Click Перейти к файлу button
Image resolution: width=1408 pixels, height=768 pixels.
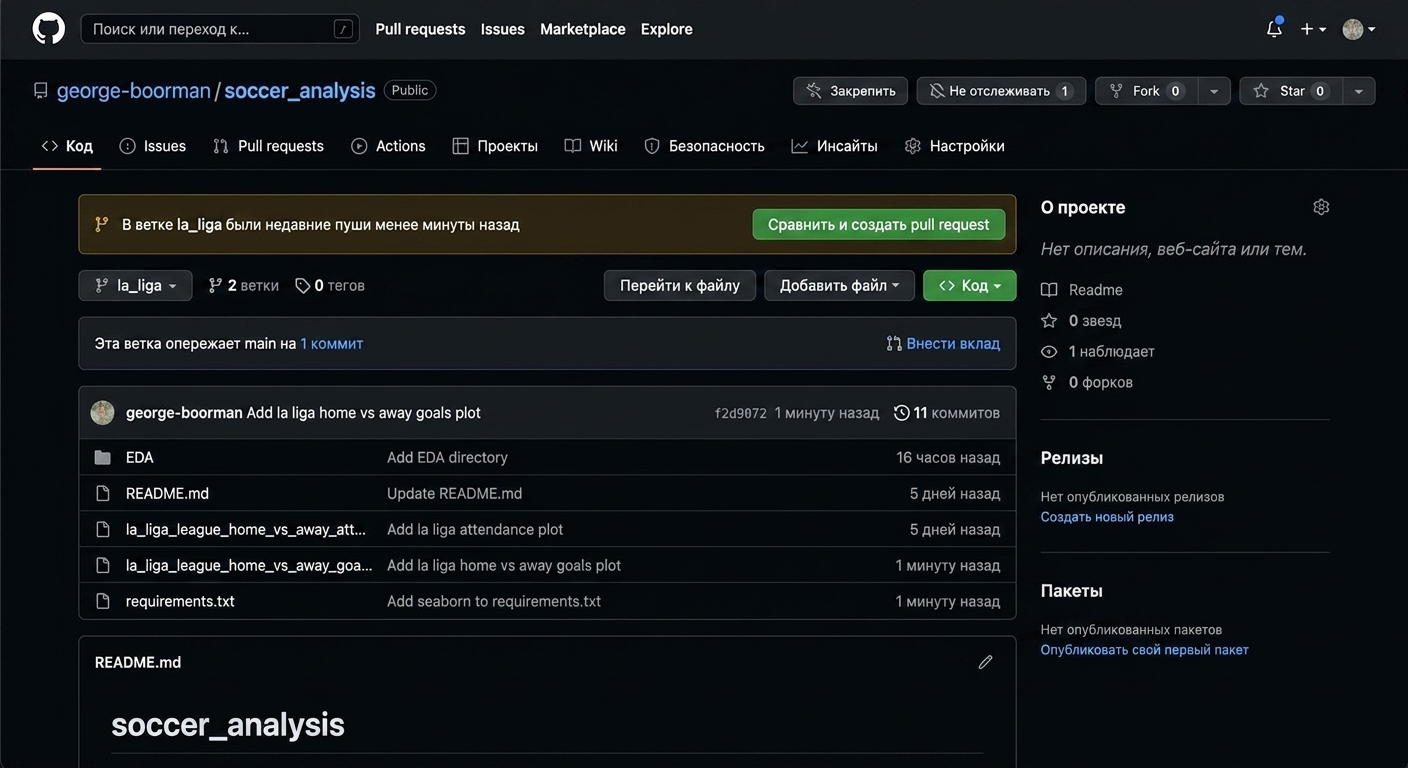point(680,285)
